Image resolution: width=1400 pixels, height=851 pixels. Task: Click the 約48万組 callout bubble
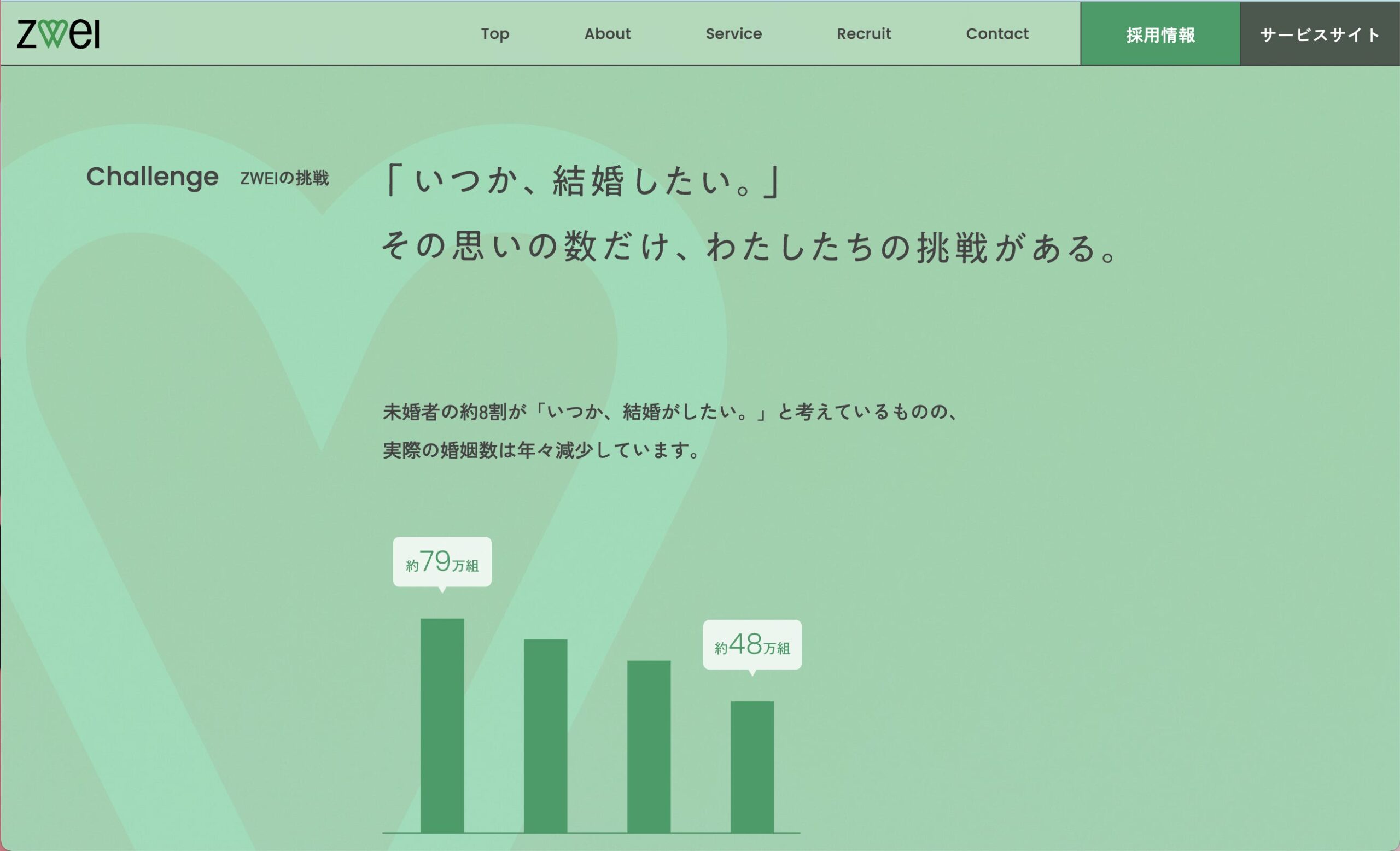752,644
